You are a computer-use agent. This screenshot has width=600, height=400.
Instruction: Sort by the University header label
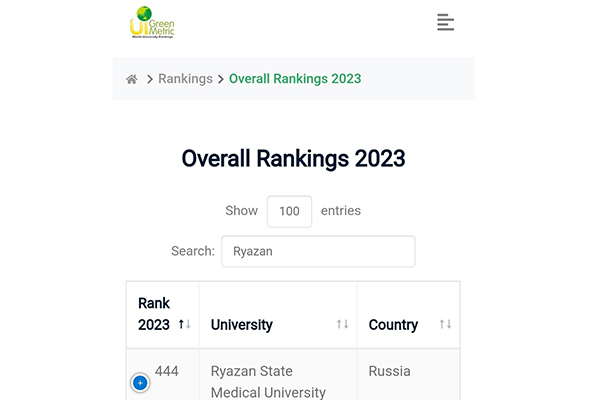[x=242, y=324]
